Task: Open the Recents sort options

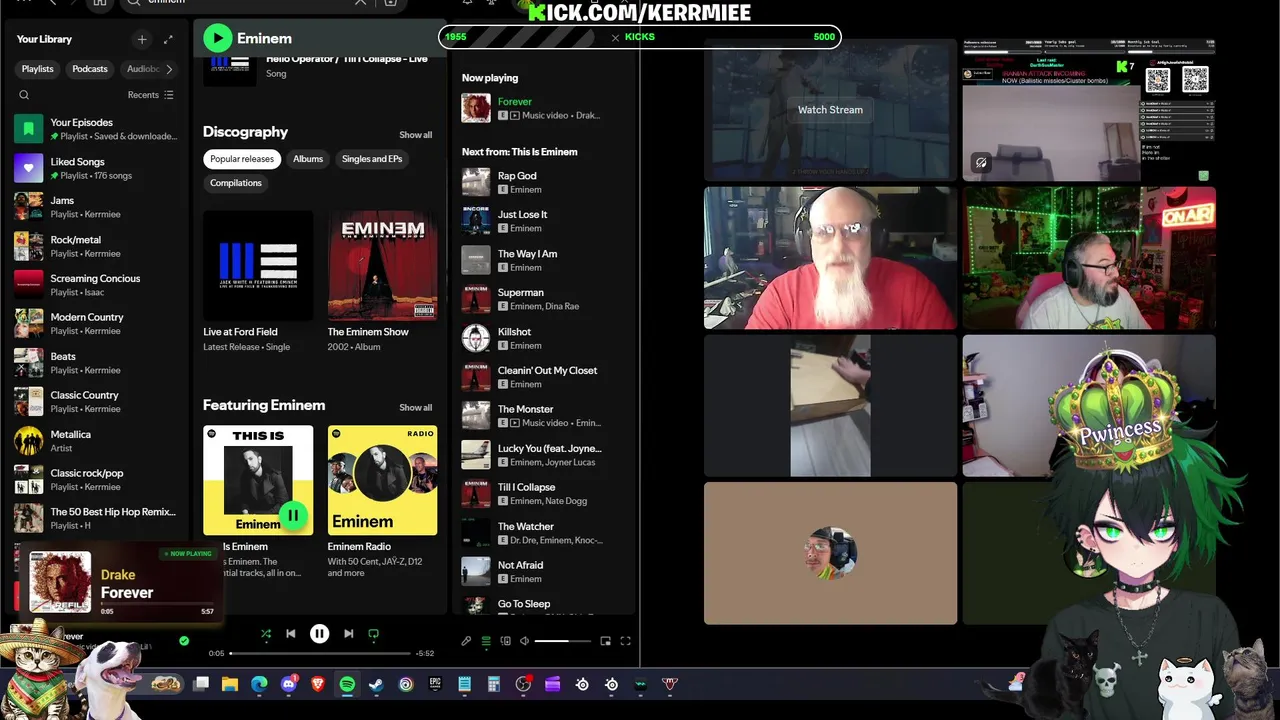Action: point(150,95)
